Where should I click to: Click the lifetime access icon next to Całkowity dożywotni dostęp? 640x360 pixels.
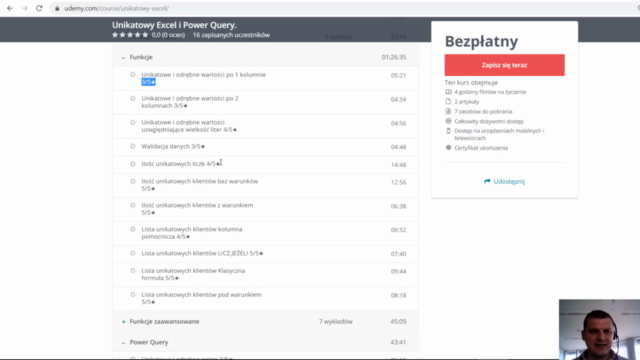tap(448, 121)
